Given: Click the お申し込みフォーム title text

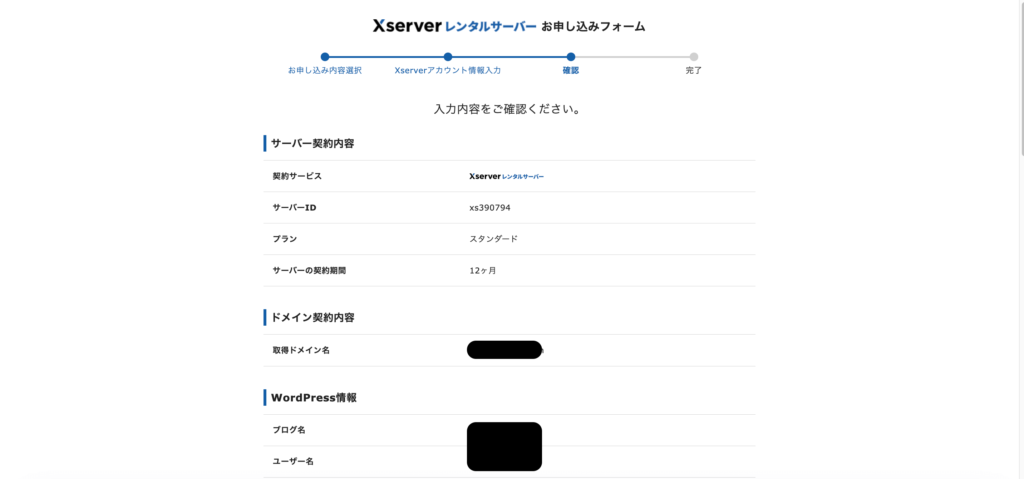Looking at the screenshot, I should click(593, 27).
